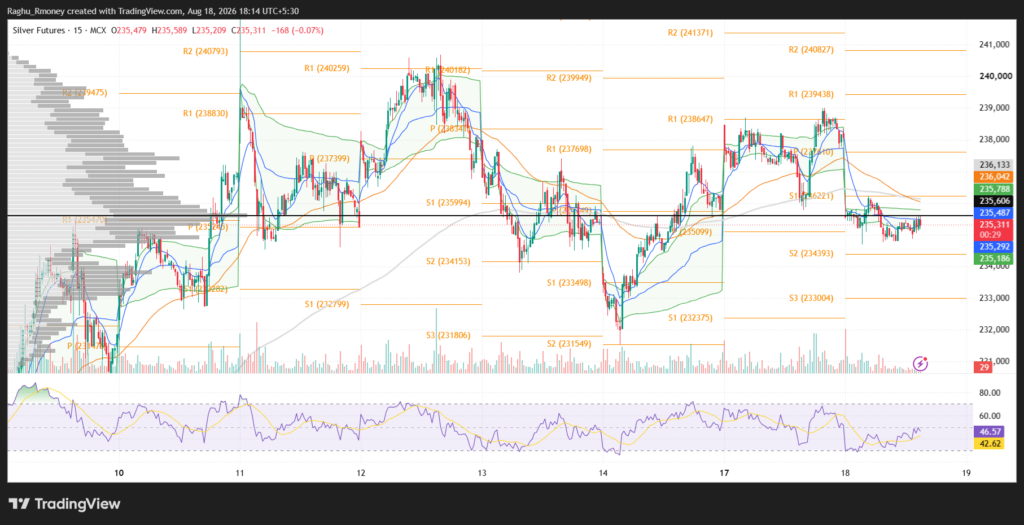Image resolution: width=1024 pixels, height=525 pixels.
Task: Click date label 10 on time axis
Action: click(119, 472)
